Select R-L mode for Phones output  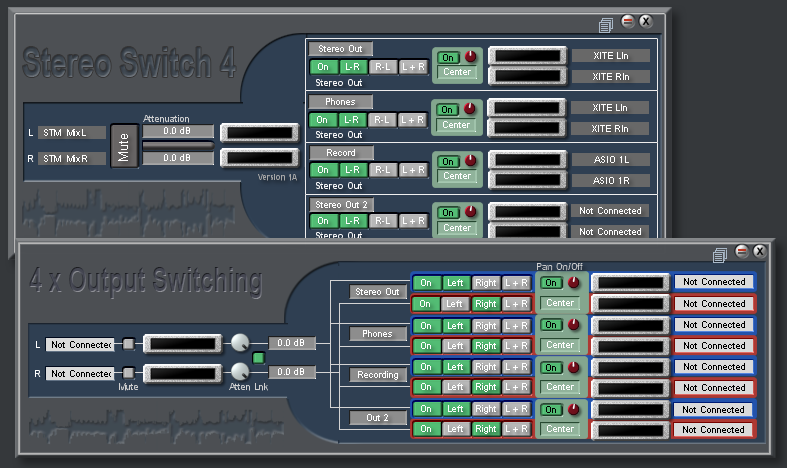click(x=382, y=120)
